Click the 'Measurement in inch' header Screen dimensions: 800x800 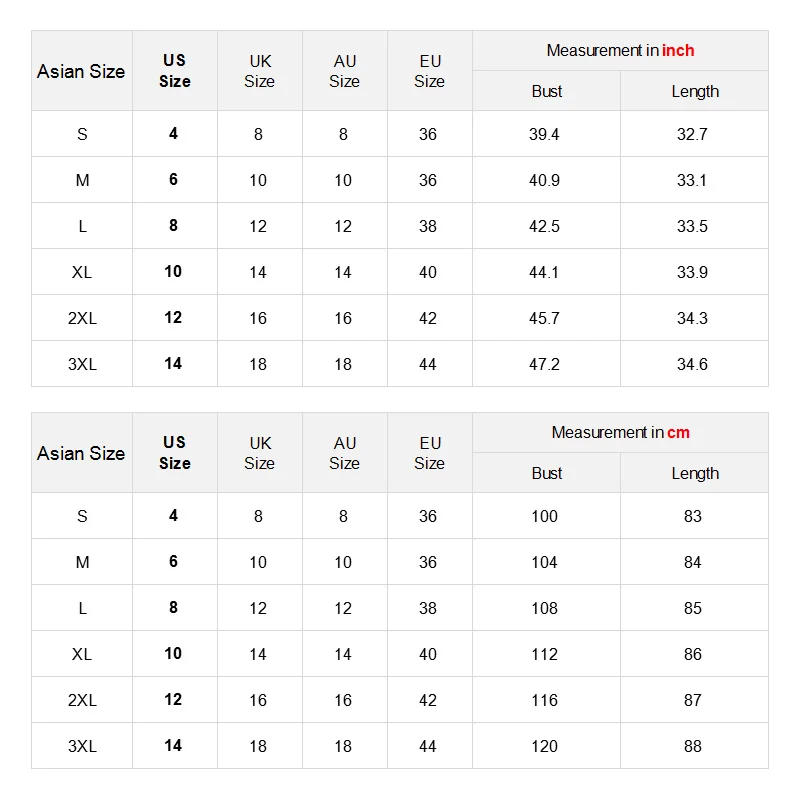pyautogui.click(x=620, y=51)
